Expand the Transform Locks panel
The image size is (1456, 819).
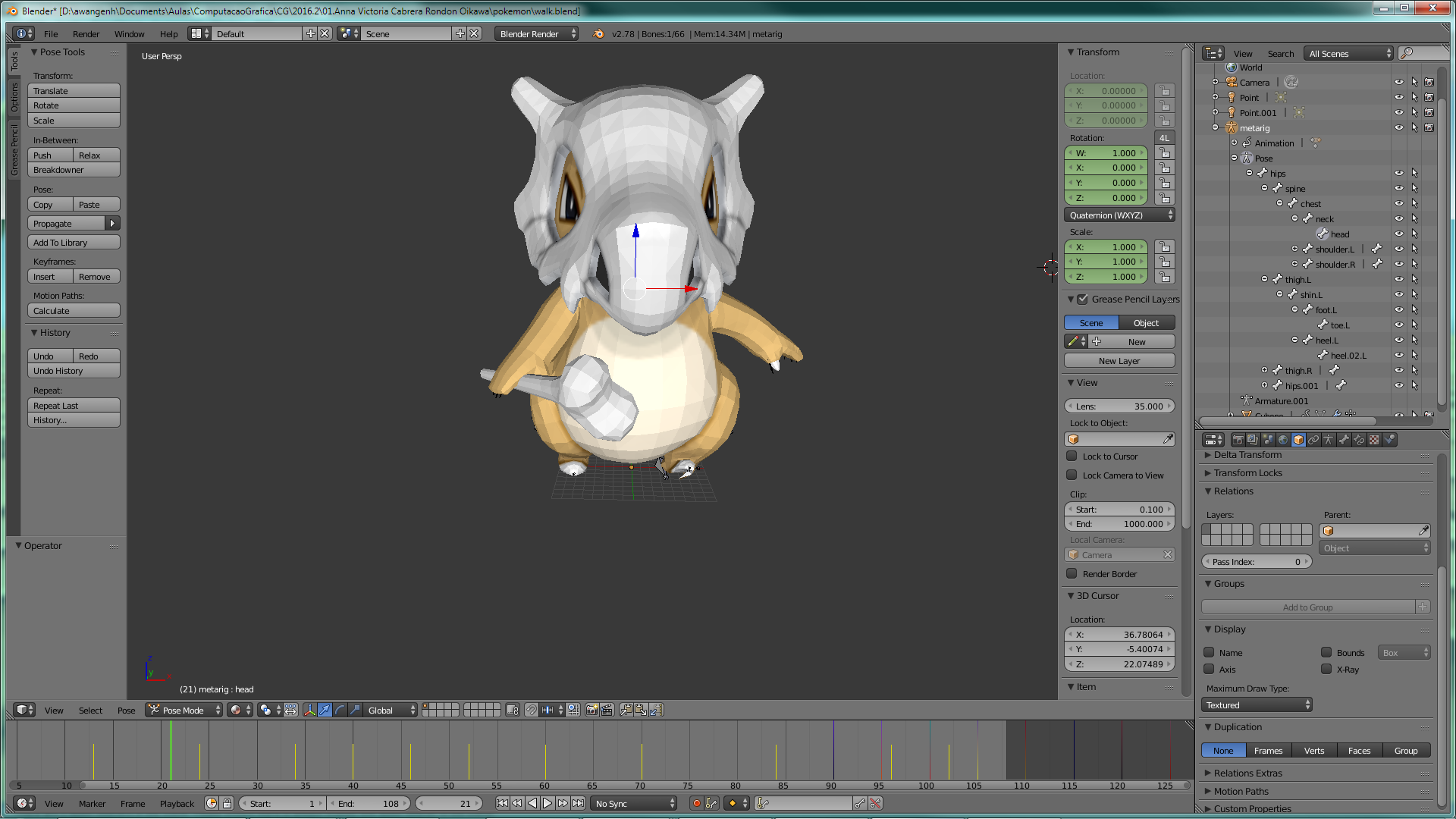[x=1247, y=472]
